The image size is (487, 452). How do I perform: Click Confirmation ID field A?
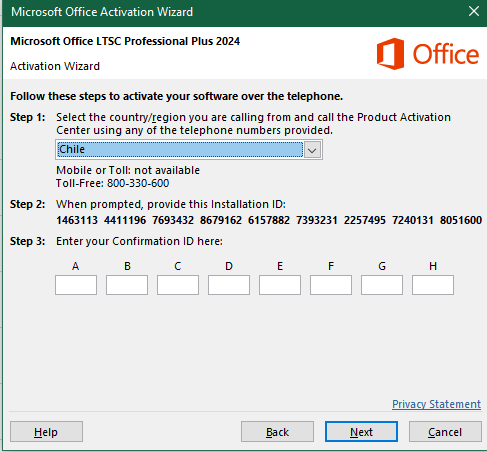coord(76,285)
